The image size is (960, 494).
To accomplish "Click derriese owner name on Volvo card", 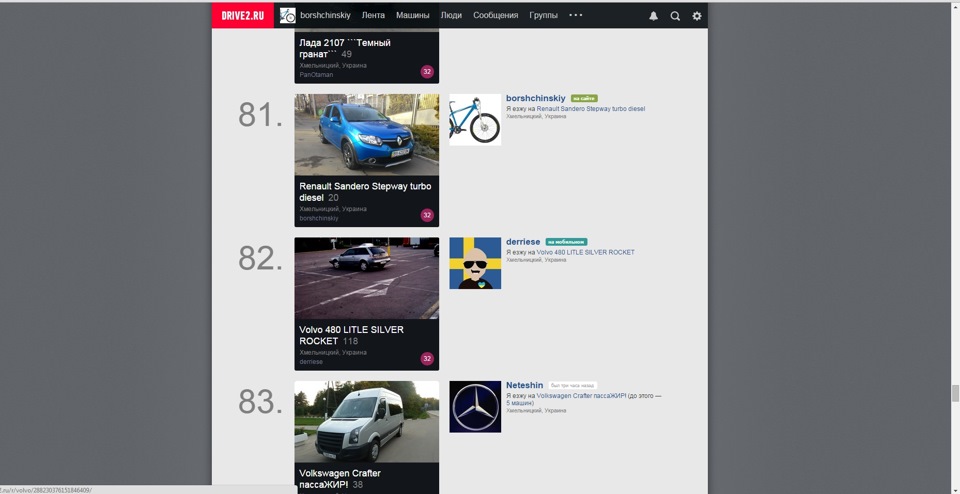I will (x=311, y=362).
